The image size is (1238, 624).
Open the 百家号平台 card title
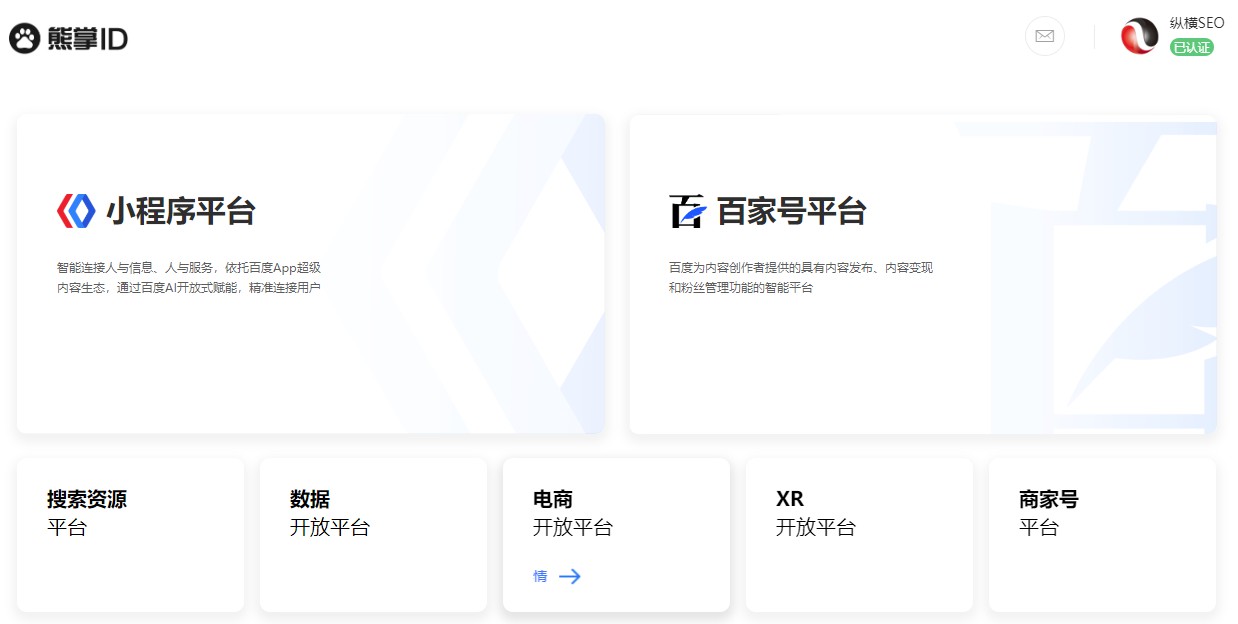pos(792,211)
